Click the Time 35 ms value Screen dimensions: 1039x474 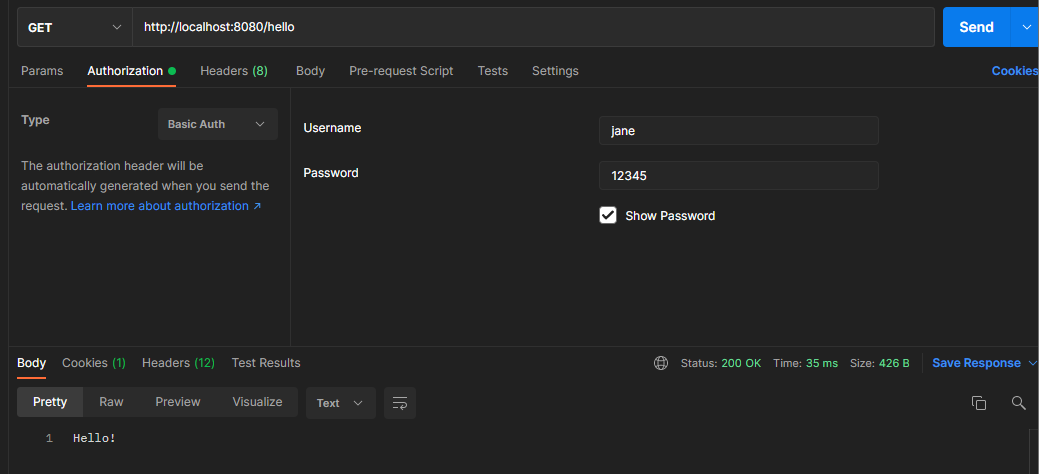(822, 363)
